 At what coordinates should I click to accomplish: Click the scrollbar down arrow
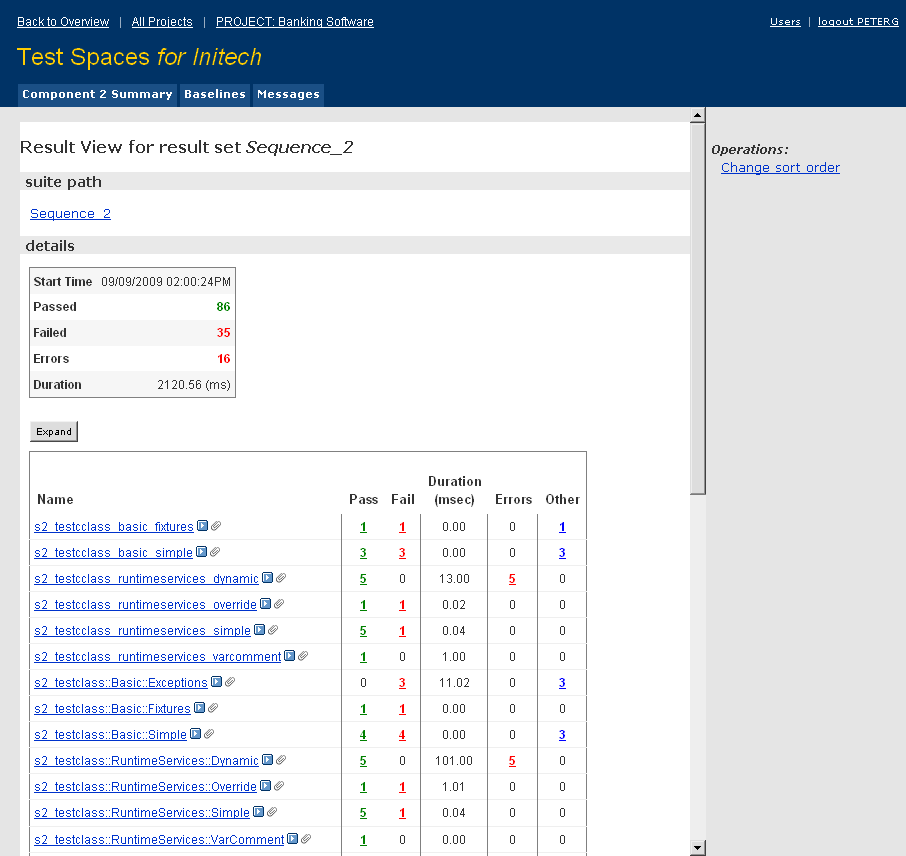tap(697, 848)
